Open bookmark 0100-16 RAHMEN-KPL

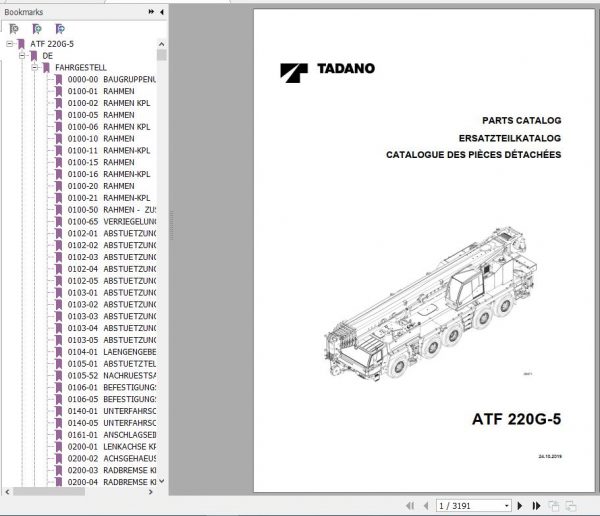109,175
